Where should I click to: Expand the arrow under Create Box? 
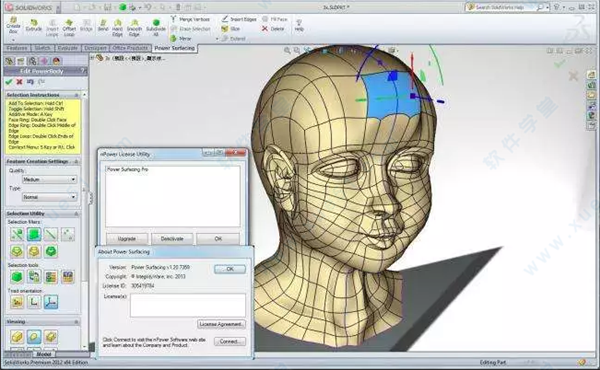coord(13,40)
